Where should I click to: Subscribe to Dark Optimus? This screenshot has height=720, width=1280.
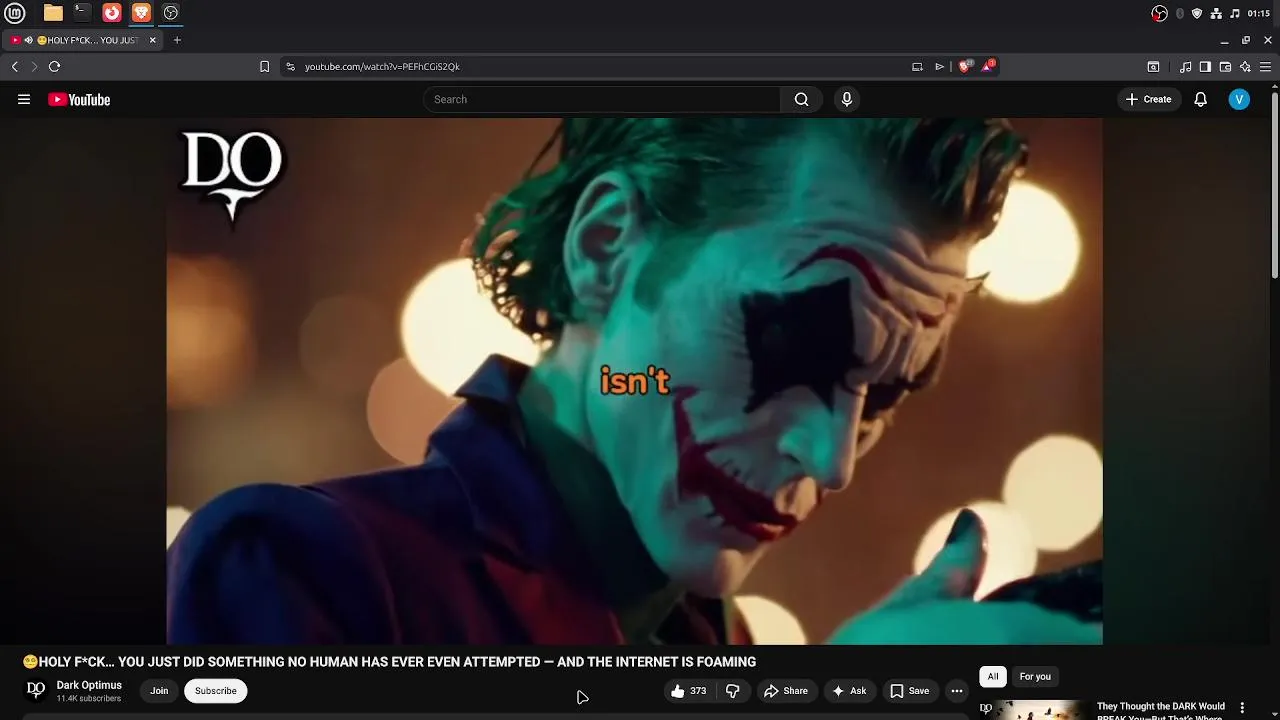(x=215, y=691)
